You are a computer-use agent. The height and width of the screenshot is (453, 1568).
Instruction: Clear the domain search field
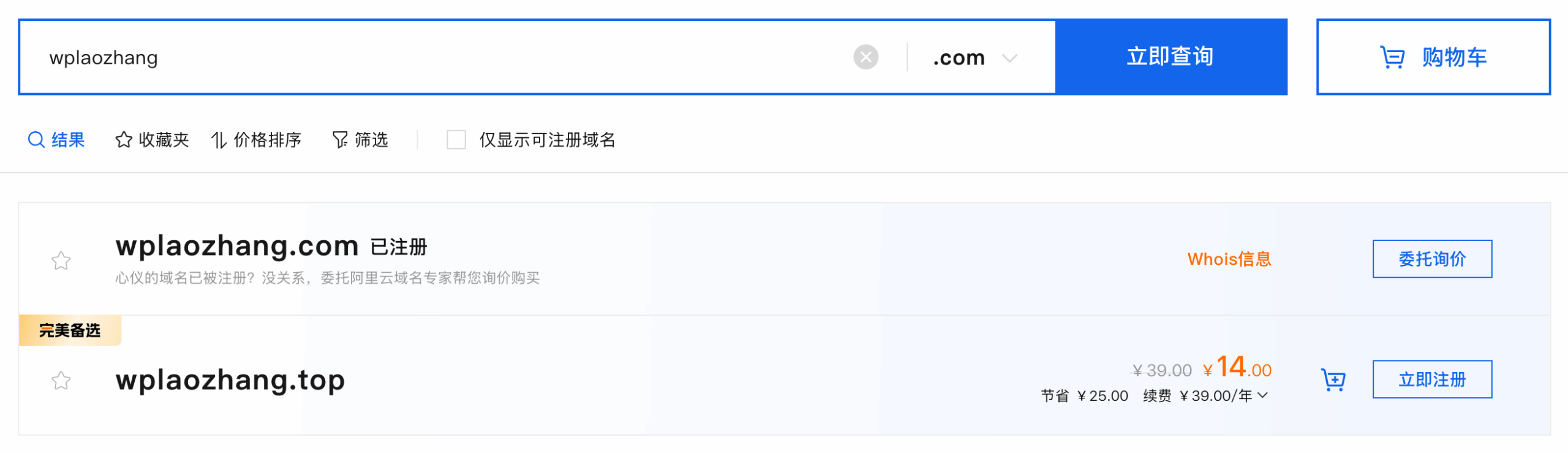[865, 57]
